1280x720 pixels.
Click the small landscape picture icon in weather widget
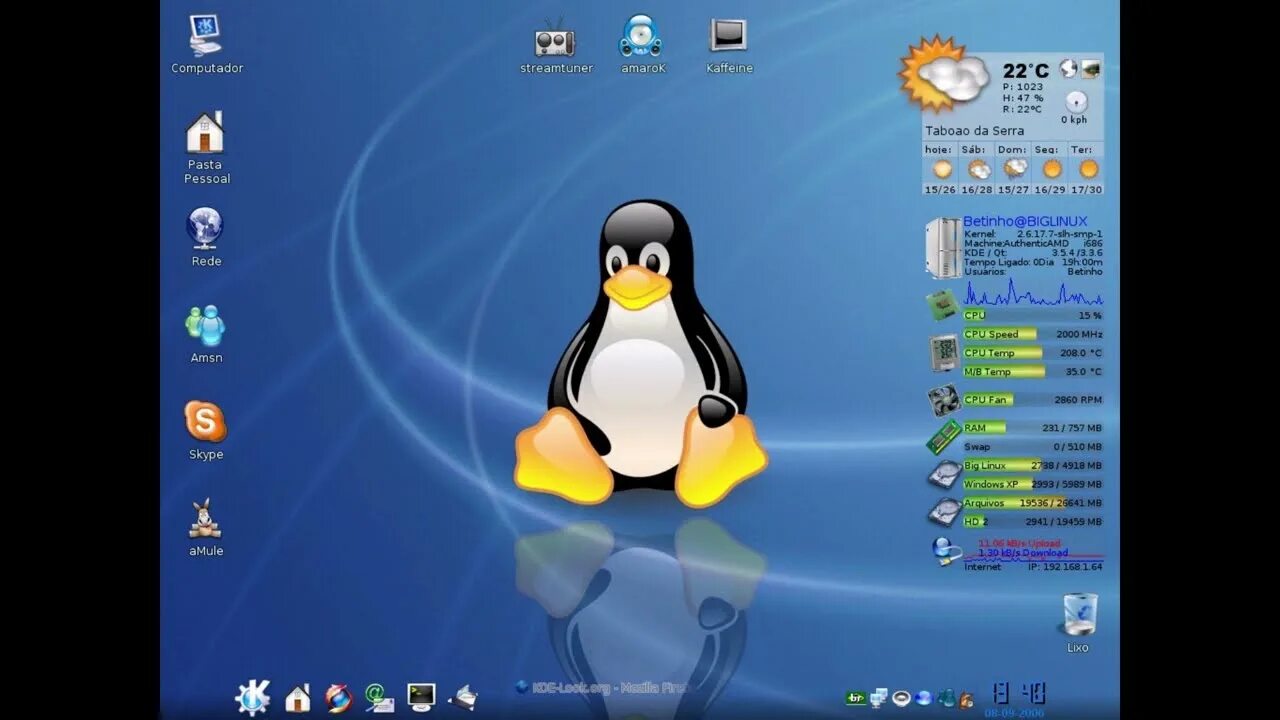pyautogui.click(x=1091, y=68)
